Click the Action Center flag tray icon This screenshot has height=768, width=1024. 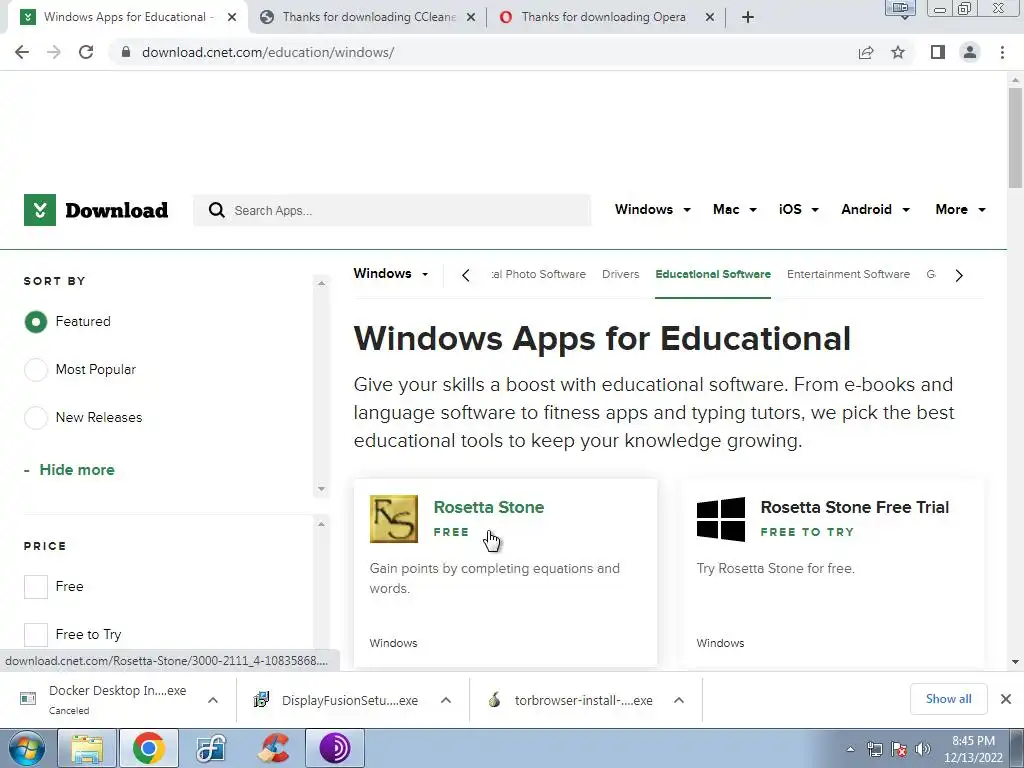tap(899, 749)
